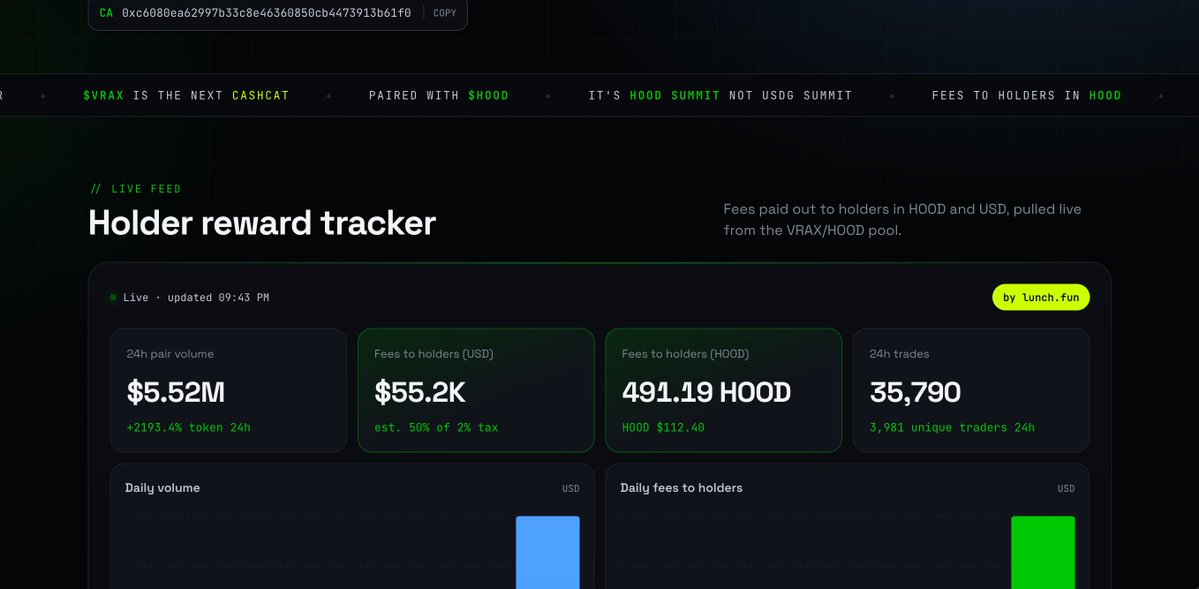Click the green Daily fees bar
The height and width of the screenshot is (589, 1199).
coord(1043,552)
